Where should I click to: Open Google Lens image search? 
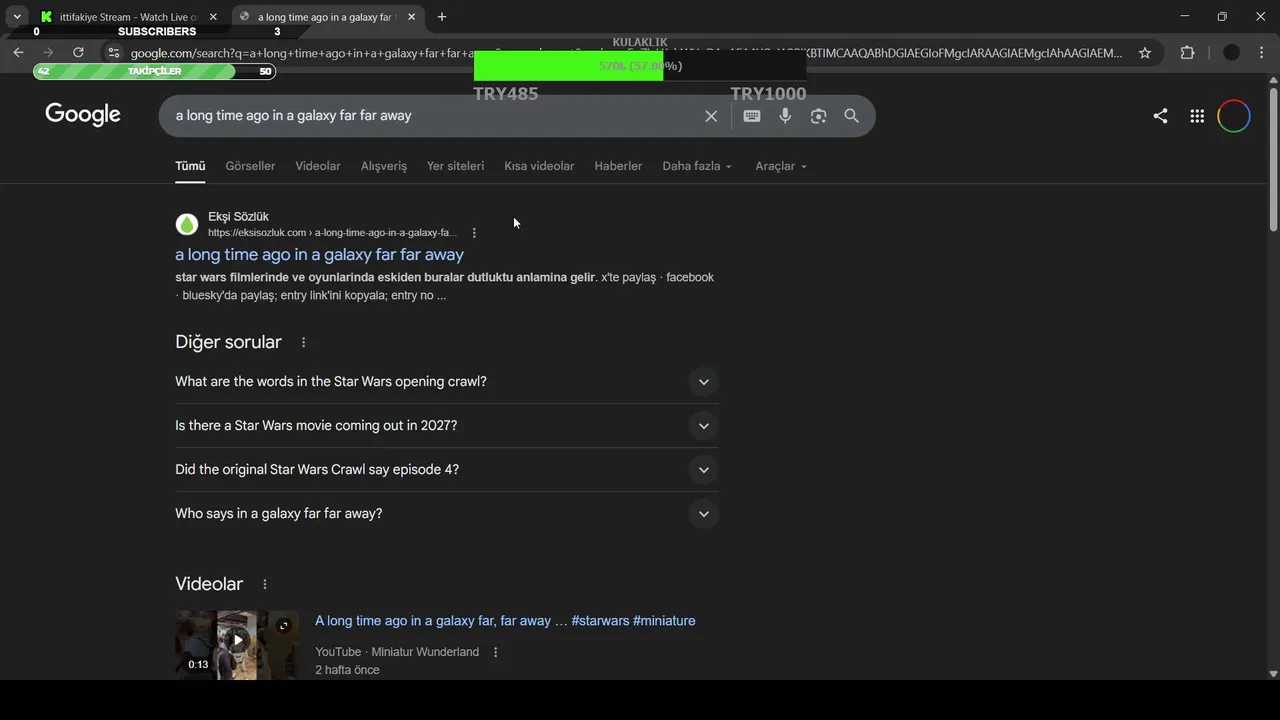click(819, 116)
